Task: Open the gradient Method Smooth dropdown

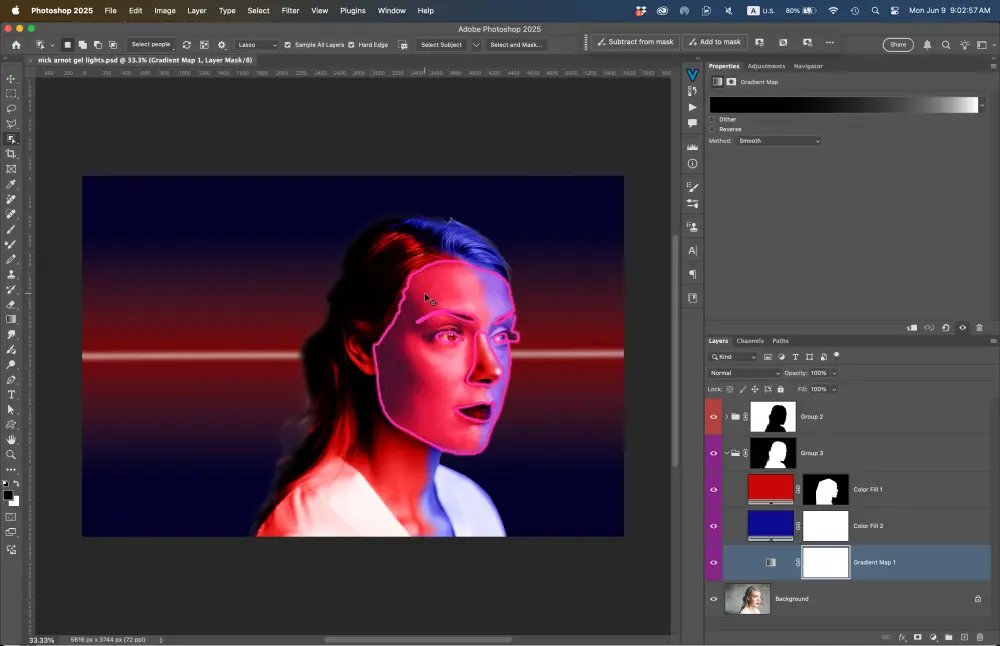Action: point(779,141)
